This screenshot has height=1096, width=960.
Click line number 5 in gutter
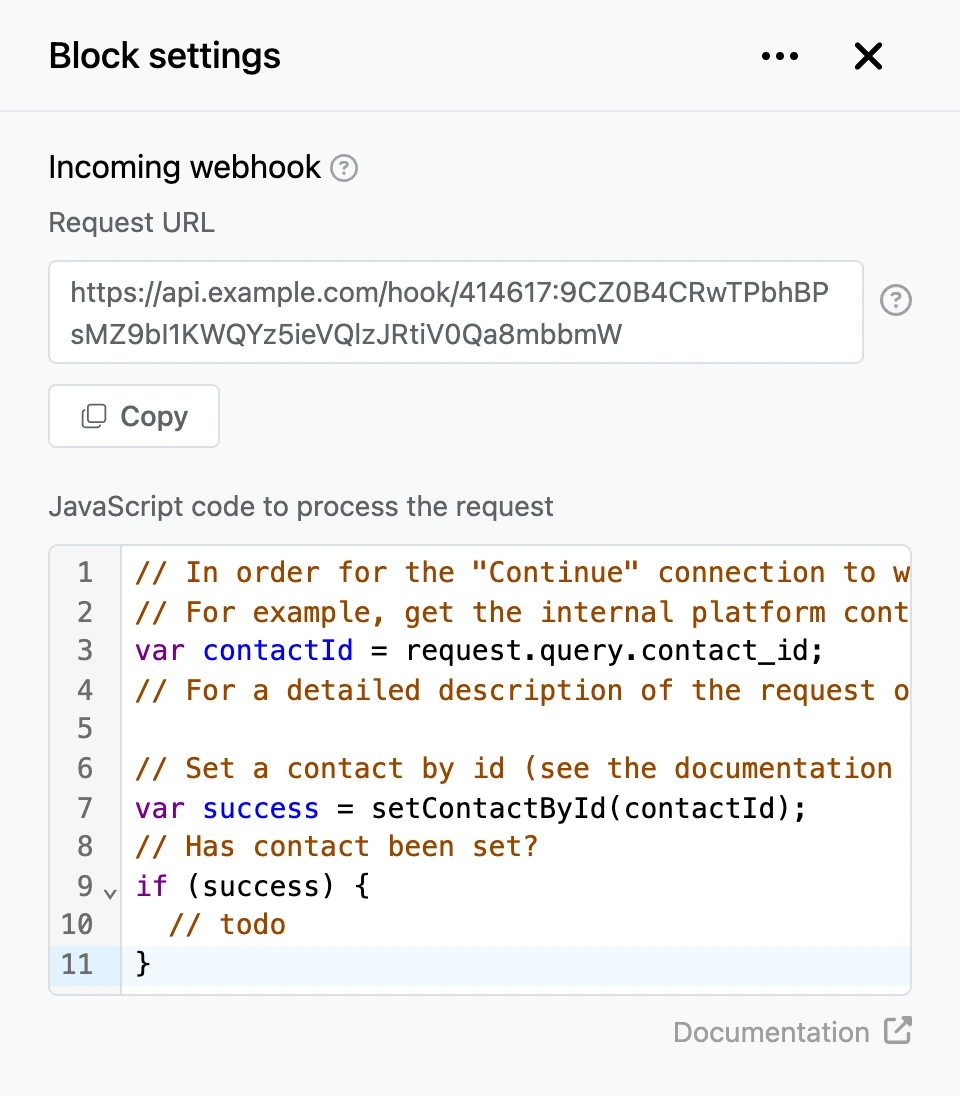pos(85,728)
